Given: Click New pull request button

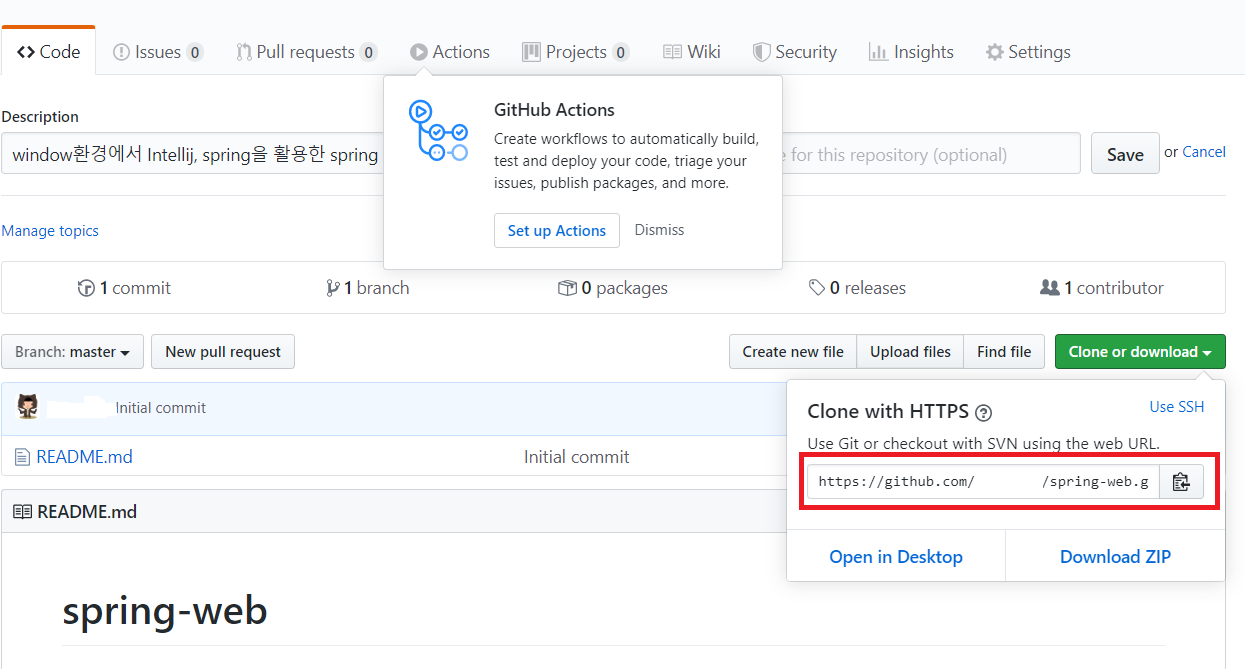Looking at the screenshot, I should pos(223,352).
